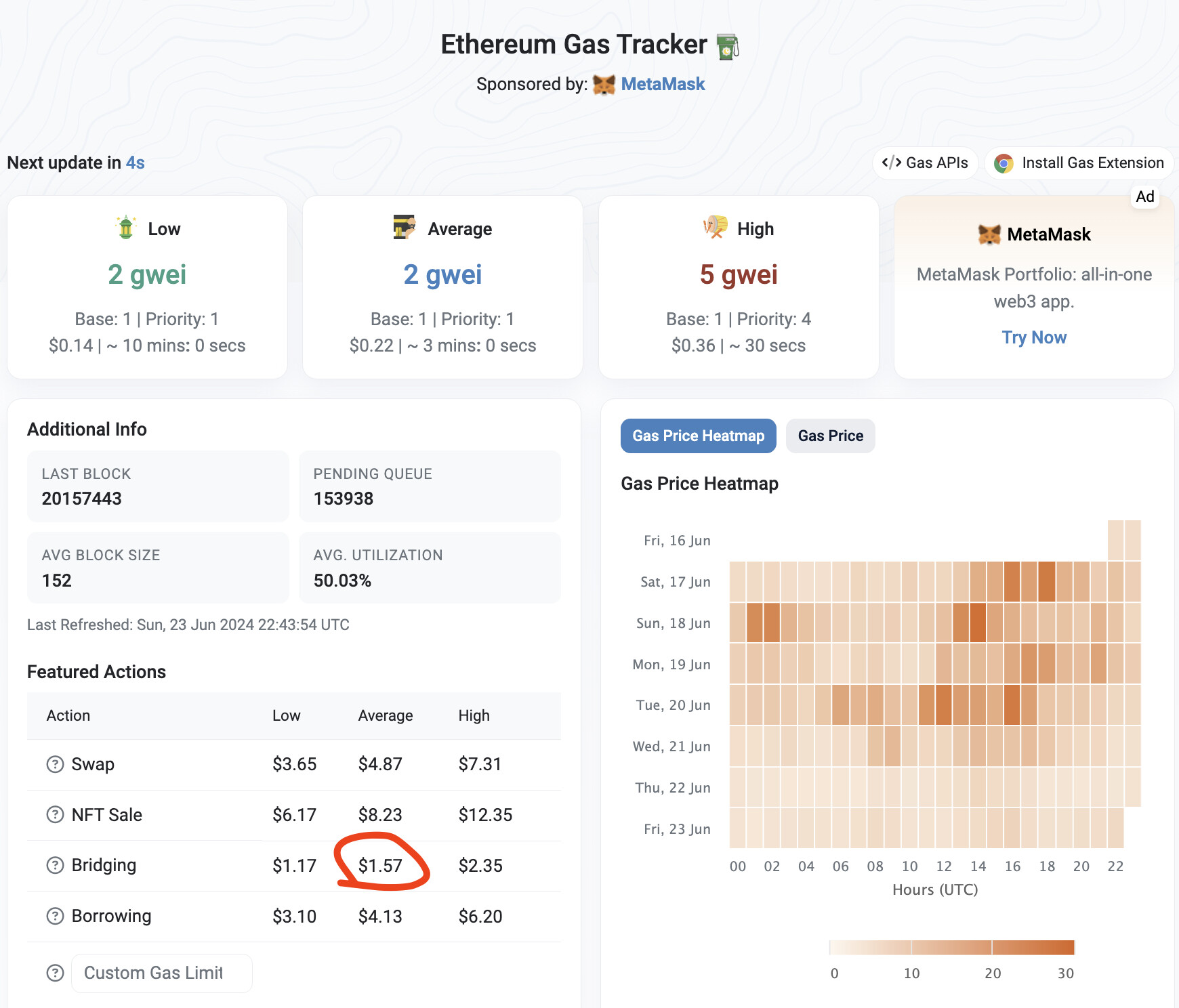This screenshot has height=1008, width=1179.
Task: Click the help icon beside Bridging
Action: (x=55, y=865)
